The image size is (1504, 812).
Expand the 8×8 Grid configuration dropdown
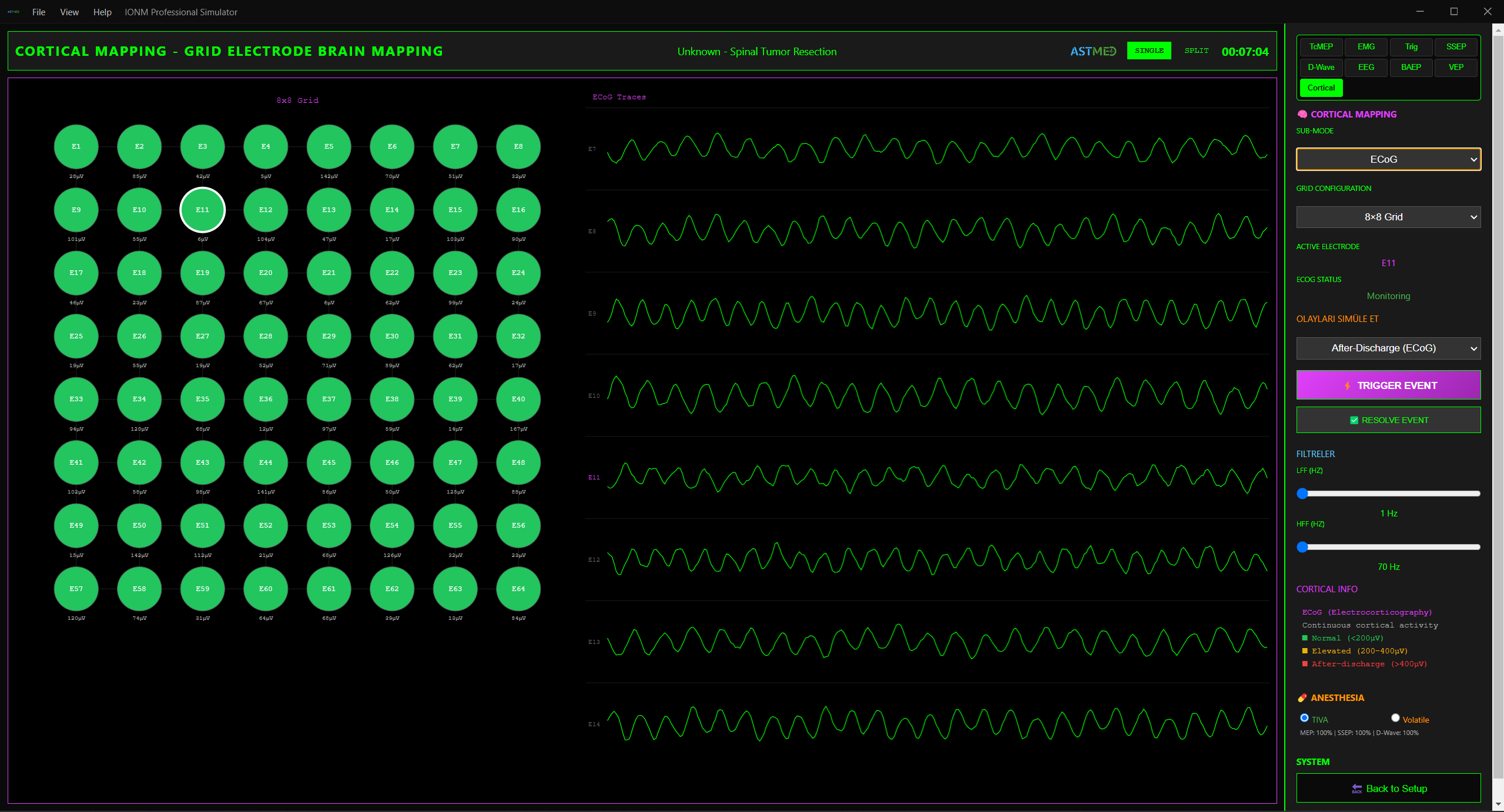point(1388,217)
